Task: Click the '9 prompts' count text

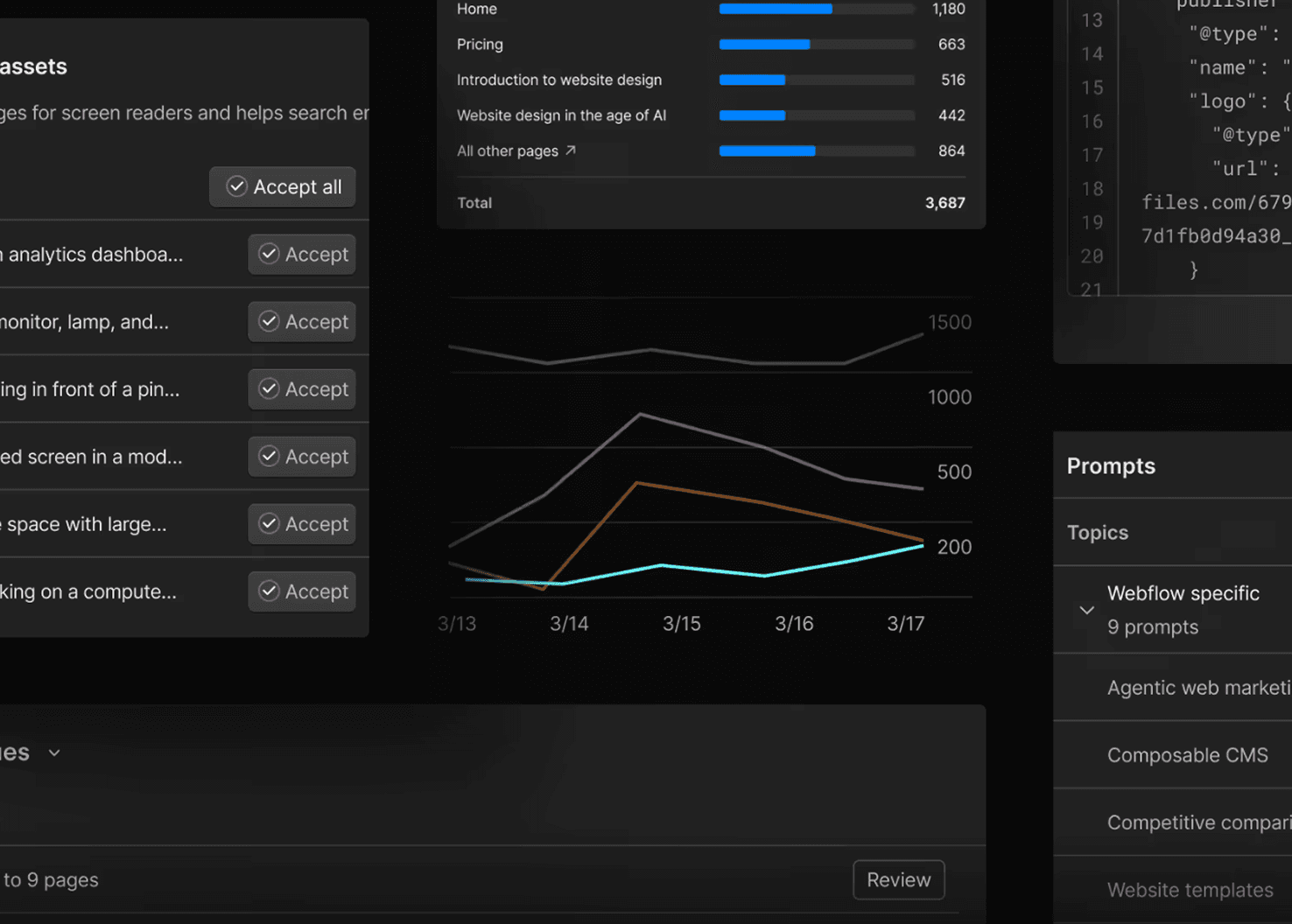Action: pos(1152,627)
